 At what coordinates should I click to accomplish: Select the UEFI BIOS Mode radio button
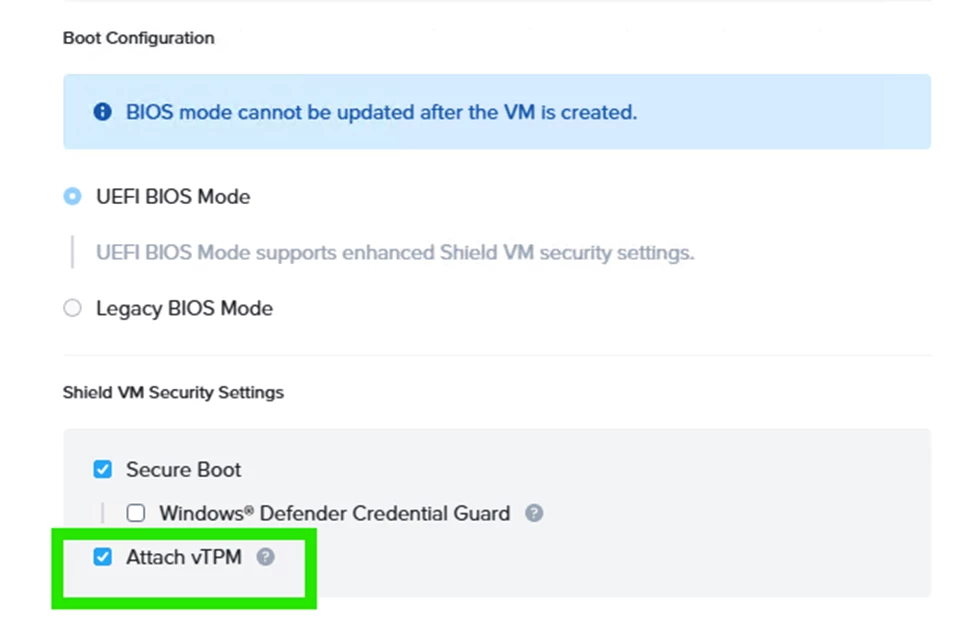point(72,196)
